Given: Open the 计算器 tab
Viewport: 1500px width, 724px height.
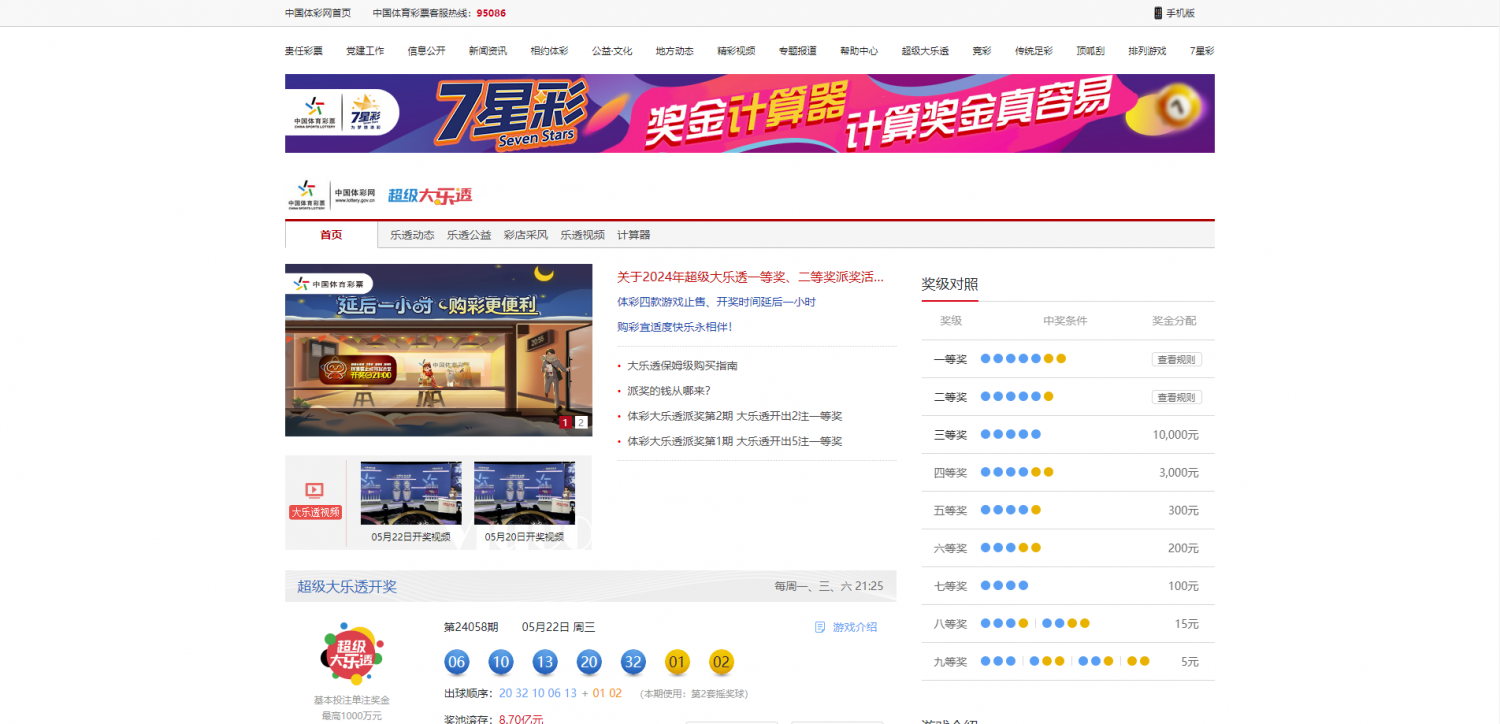Looking at the screenshot, I should [634, 235].
